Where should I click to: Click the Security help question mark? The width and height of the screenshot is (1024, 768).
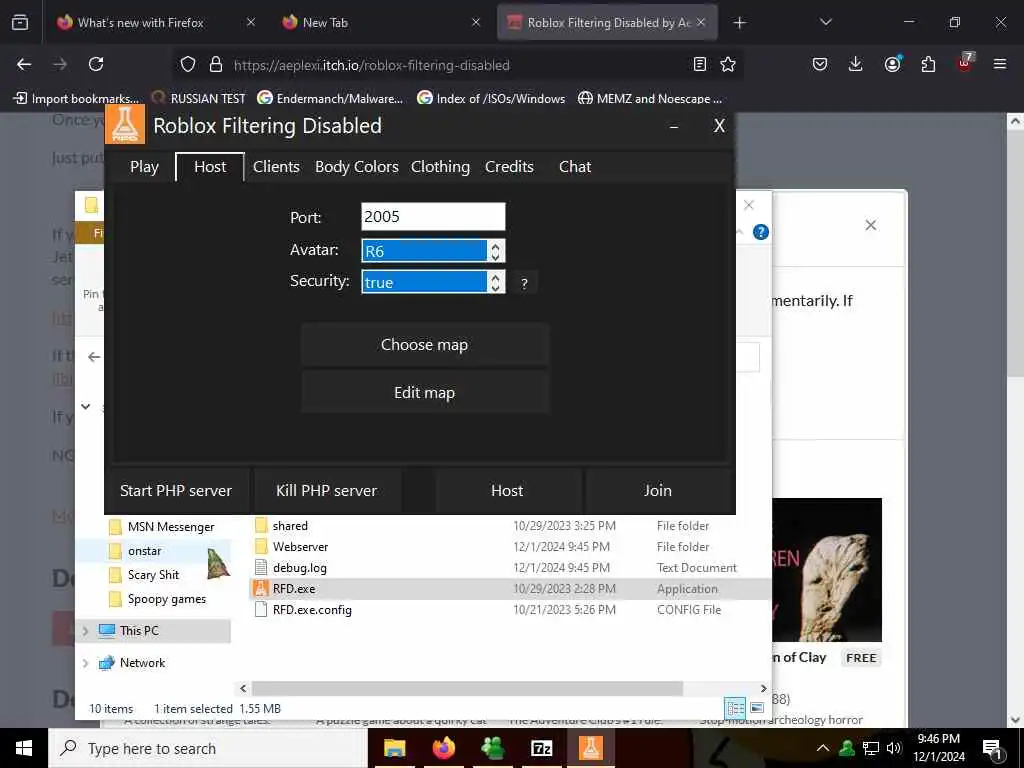(524, 283)
